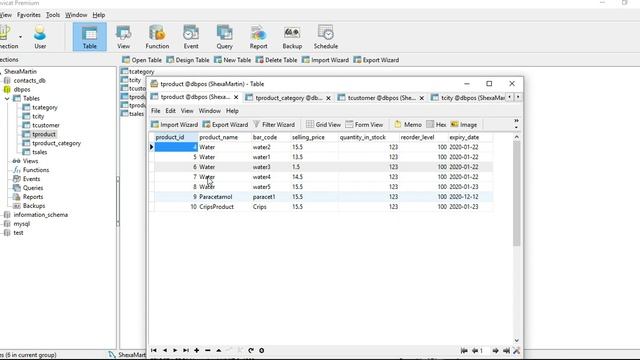
Task: Go to last record navigation icon
Action: click(186, 350)
